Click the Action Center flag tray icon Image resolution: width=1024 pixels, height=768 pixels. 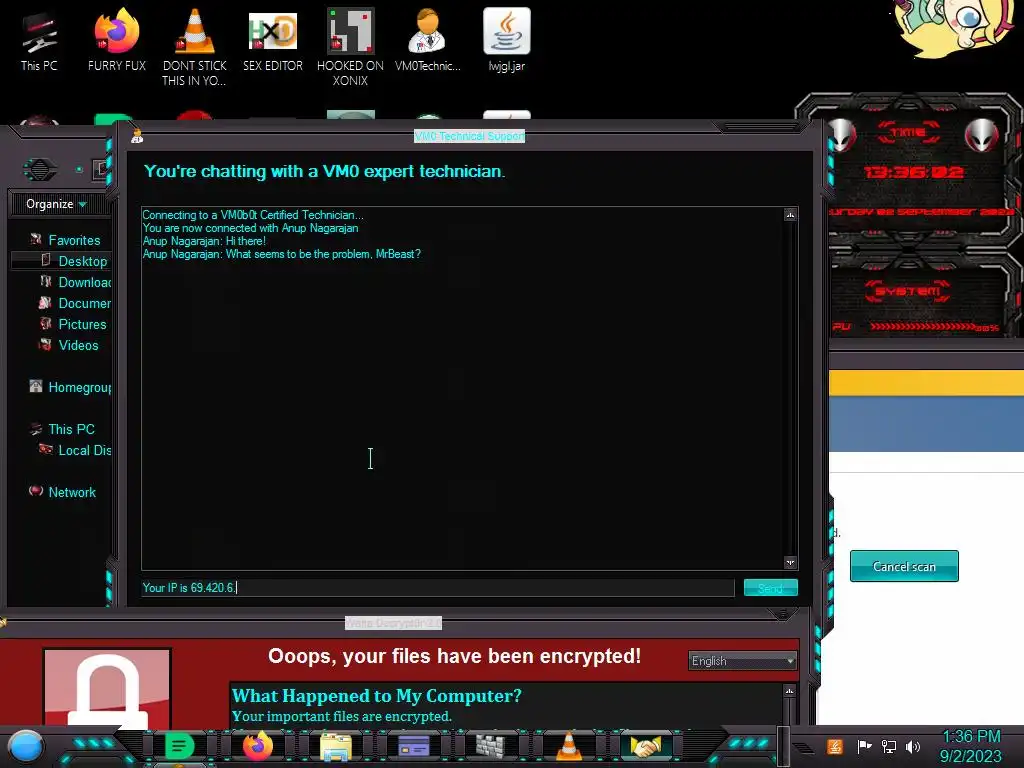(x=864, y=746)
